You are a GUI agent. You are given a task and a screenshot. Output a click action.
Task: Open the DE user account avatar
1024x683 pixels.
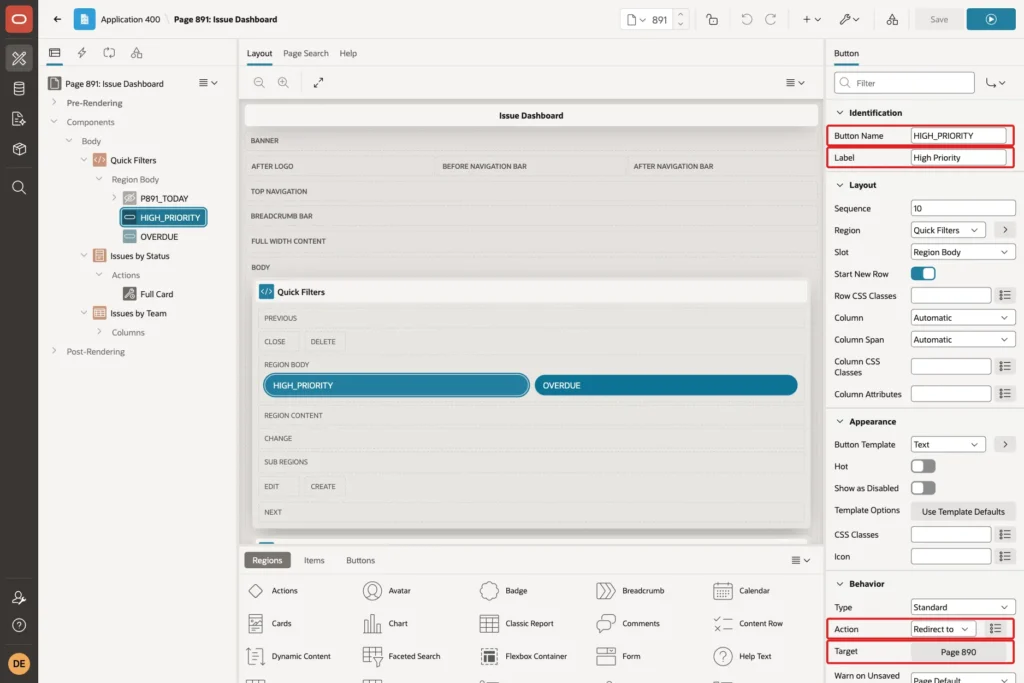[x=19, y=663]
